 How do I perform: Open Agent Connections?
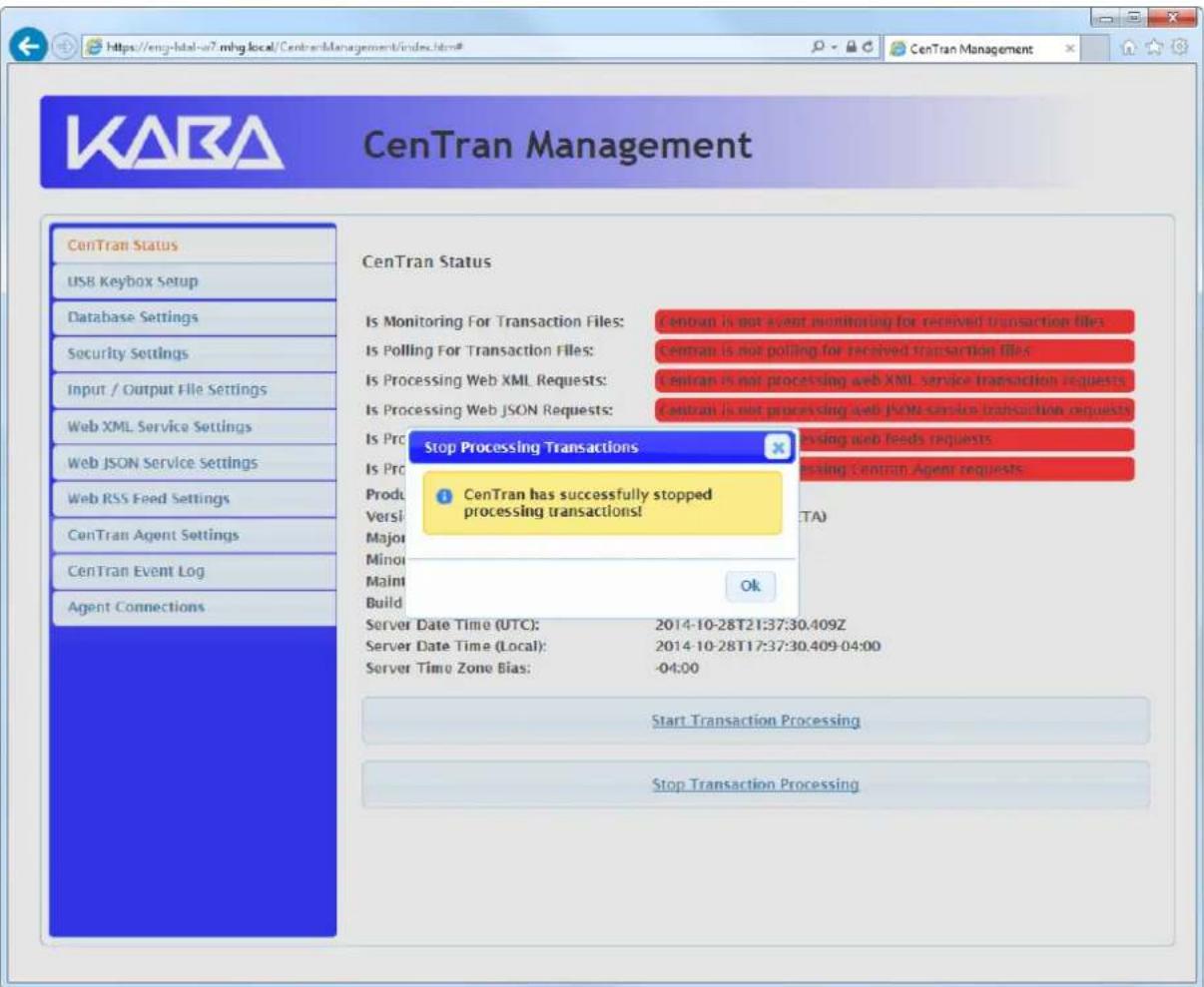pyautogui.click(x=193, y=607)
